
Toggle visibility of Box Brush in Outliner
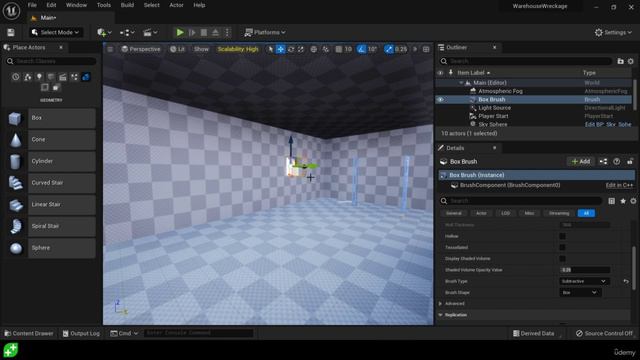click(440, 100)
